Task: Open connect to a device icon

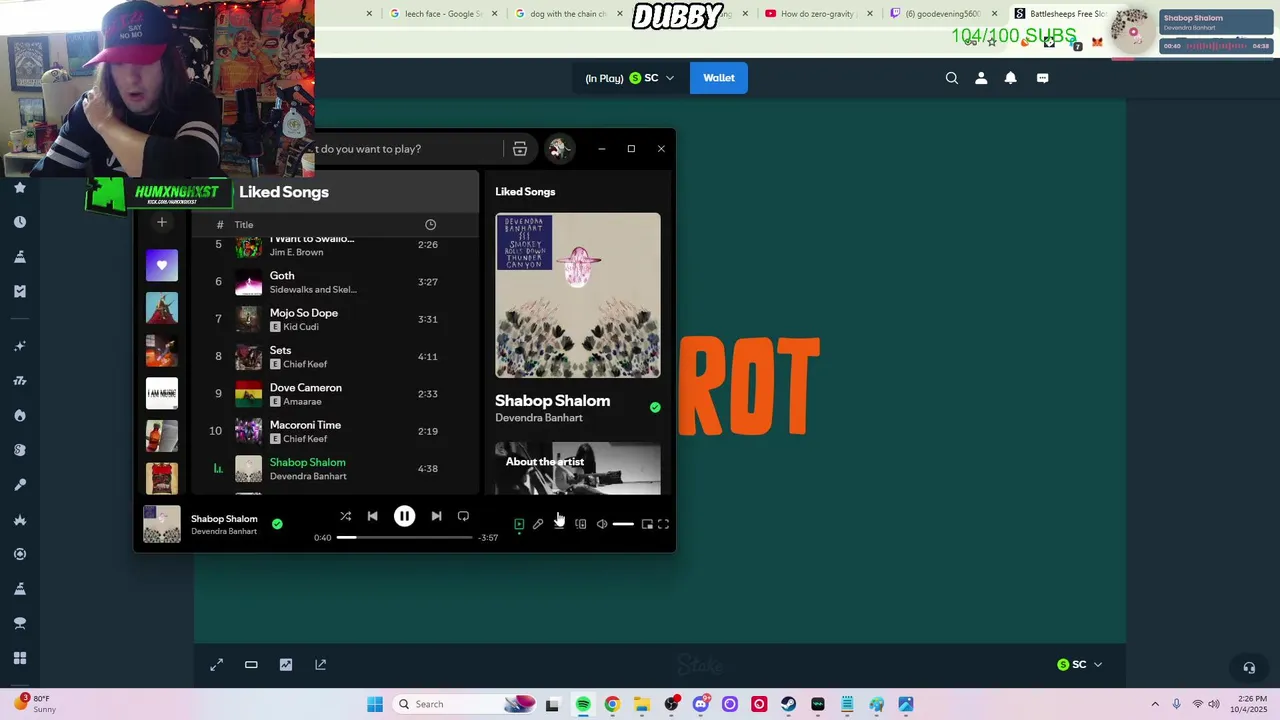Action: [x=581, y=524]
